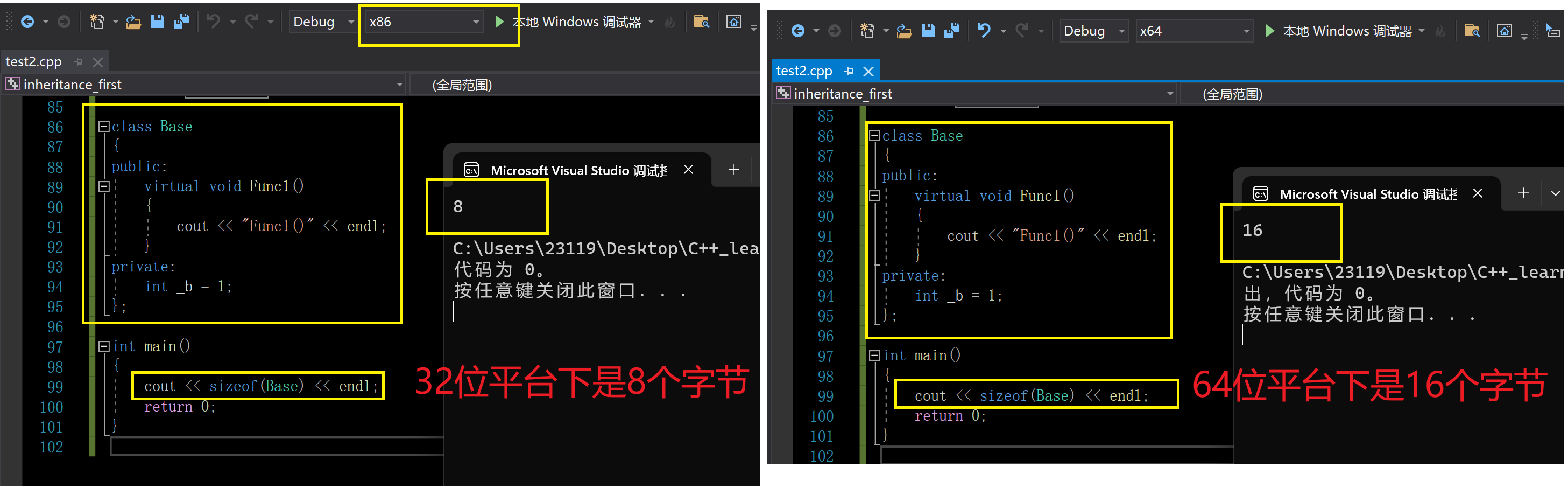Collapse the Func1 function in x86 editor
Screen dimensions: 1568x495
point(104,186)
